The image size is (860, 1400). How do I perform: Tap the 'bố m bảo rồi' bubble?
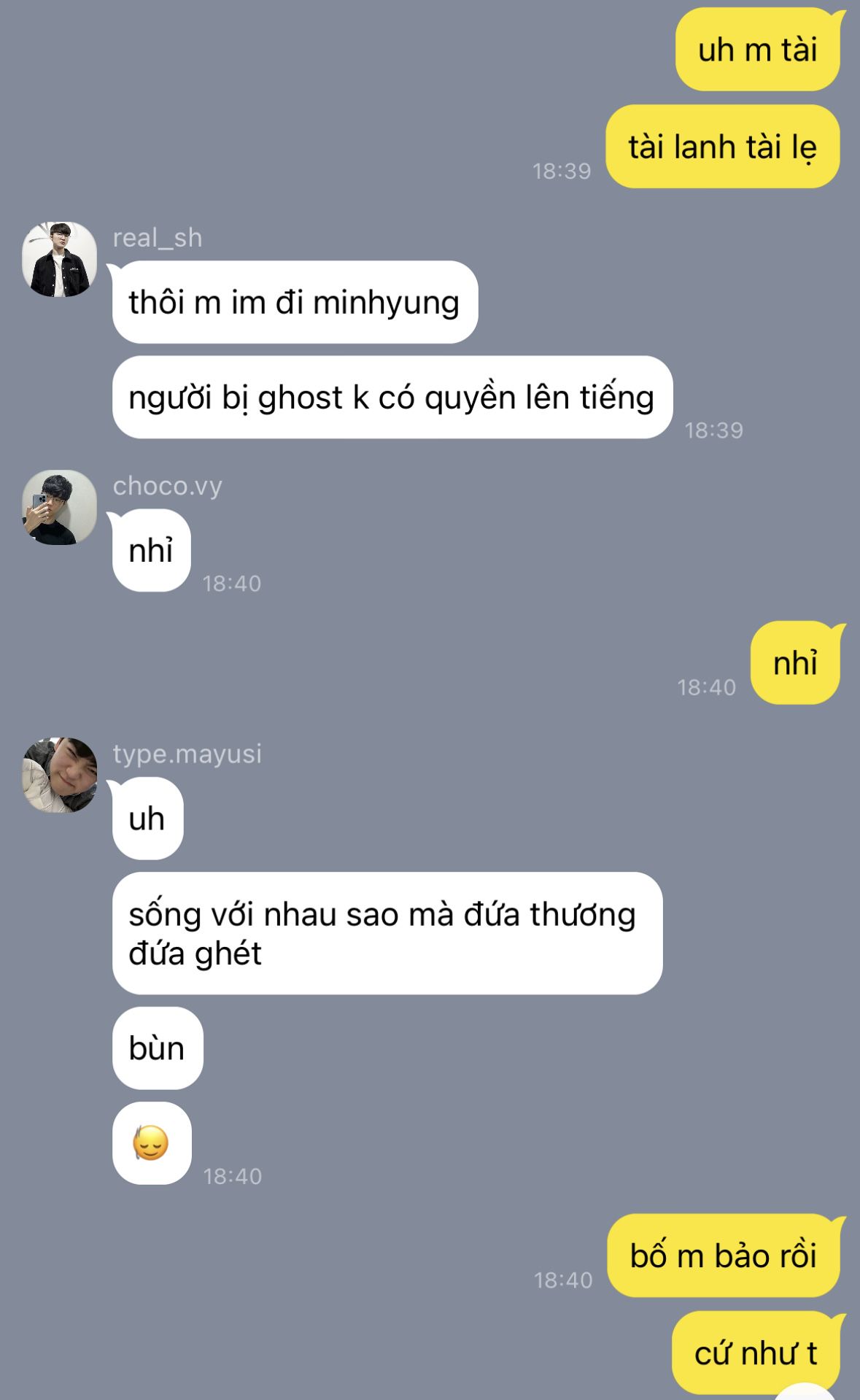(x=724, y=1256)
